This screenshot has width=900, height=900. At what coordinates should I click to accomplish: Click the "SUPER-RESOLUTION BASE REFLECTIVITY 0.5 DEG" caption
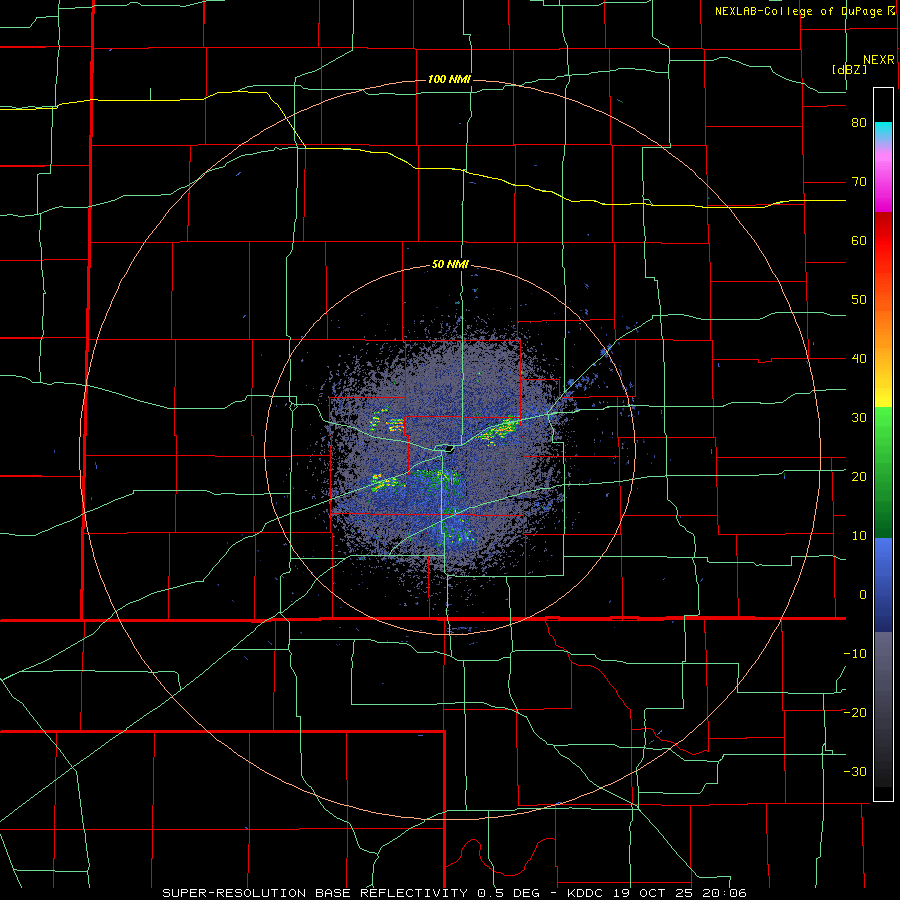point(351,893)
